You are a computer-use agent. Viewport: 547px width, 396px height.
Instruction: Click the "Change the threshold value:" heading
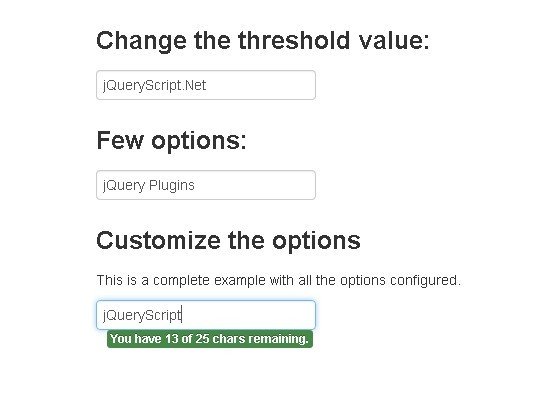point(263,41)
